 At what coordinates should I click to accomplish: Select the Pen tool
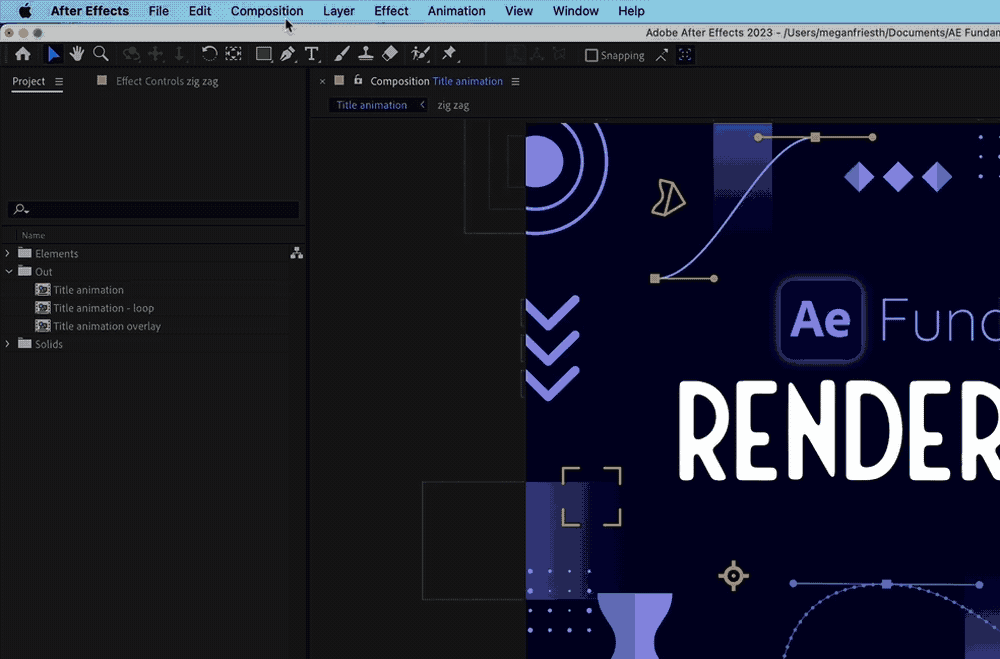(288, 54)
